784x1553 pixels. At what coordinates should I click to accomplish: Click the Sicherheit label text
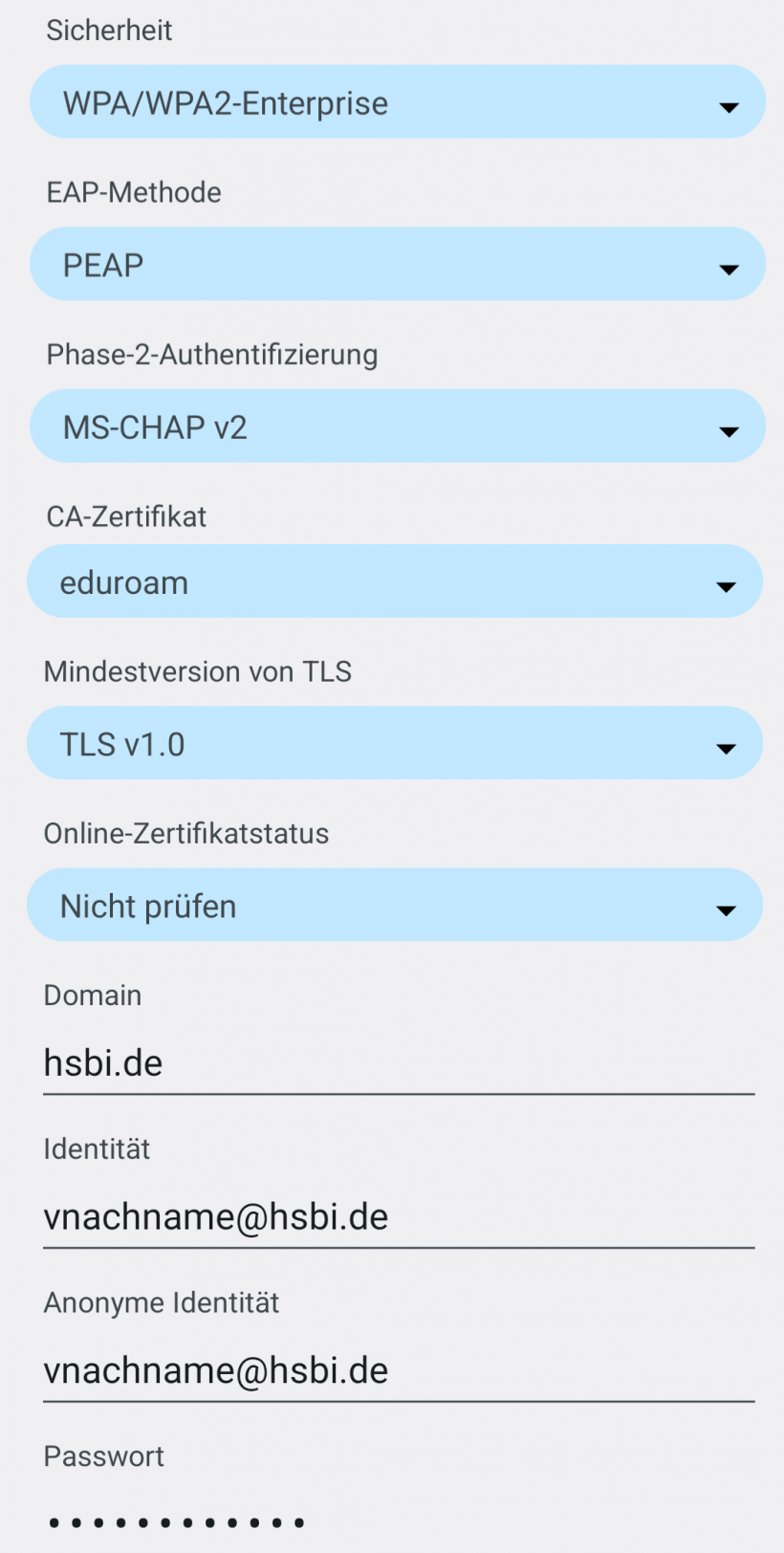pyautogui.click(x=109, y=31)
